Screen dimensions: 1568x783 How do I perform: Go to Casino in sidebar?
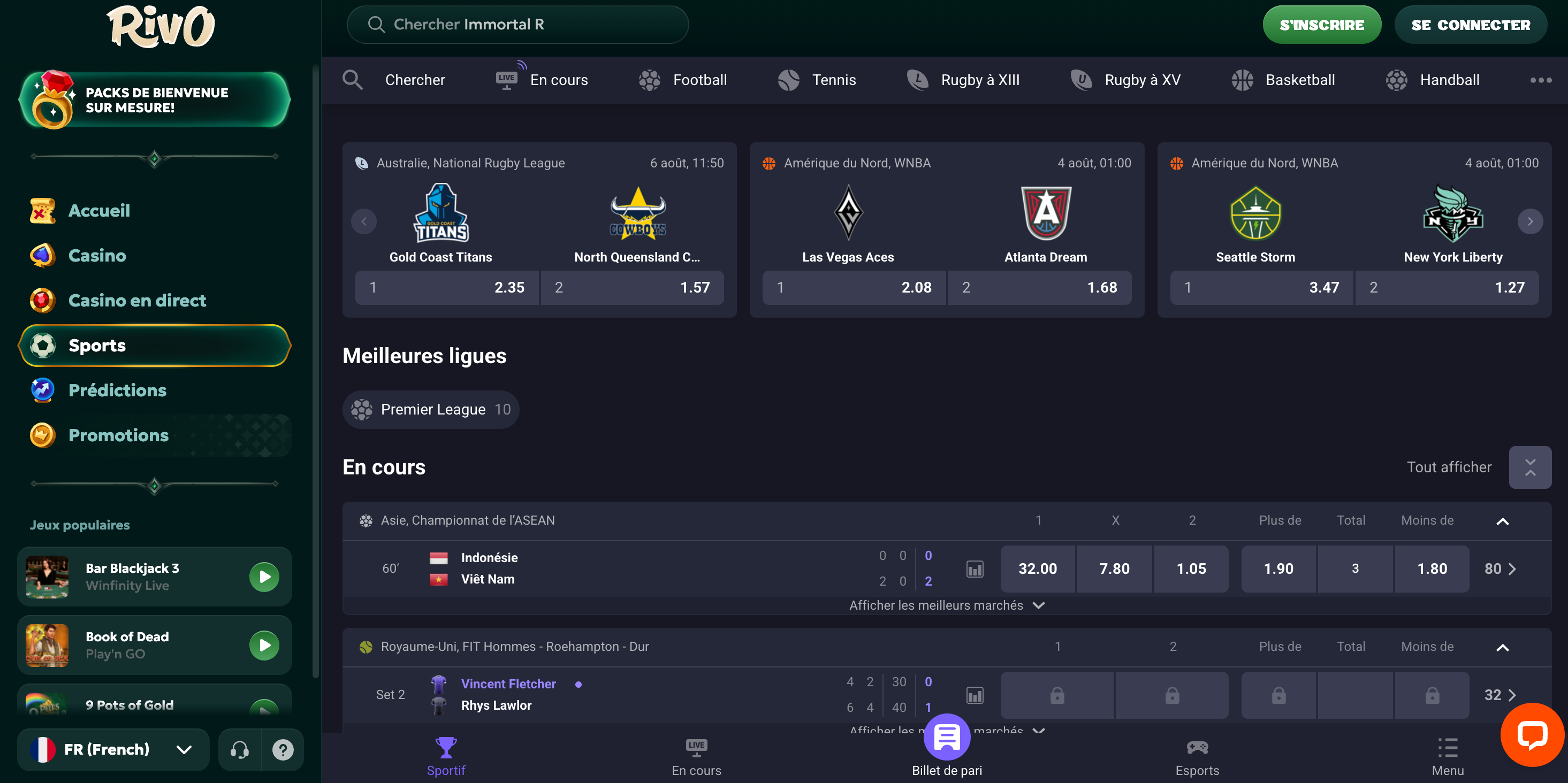[x=155, y=256]
